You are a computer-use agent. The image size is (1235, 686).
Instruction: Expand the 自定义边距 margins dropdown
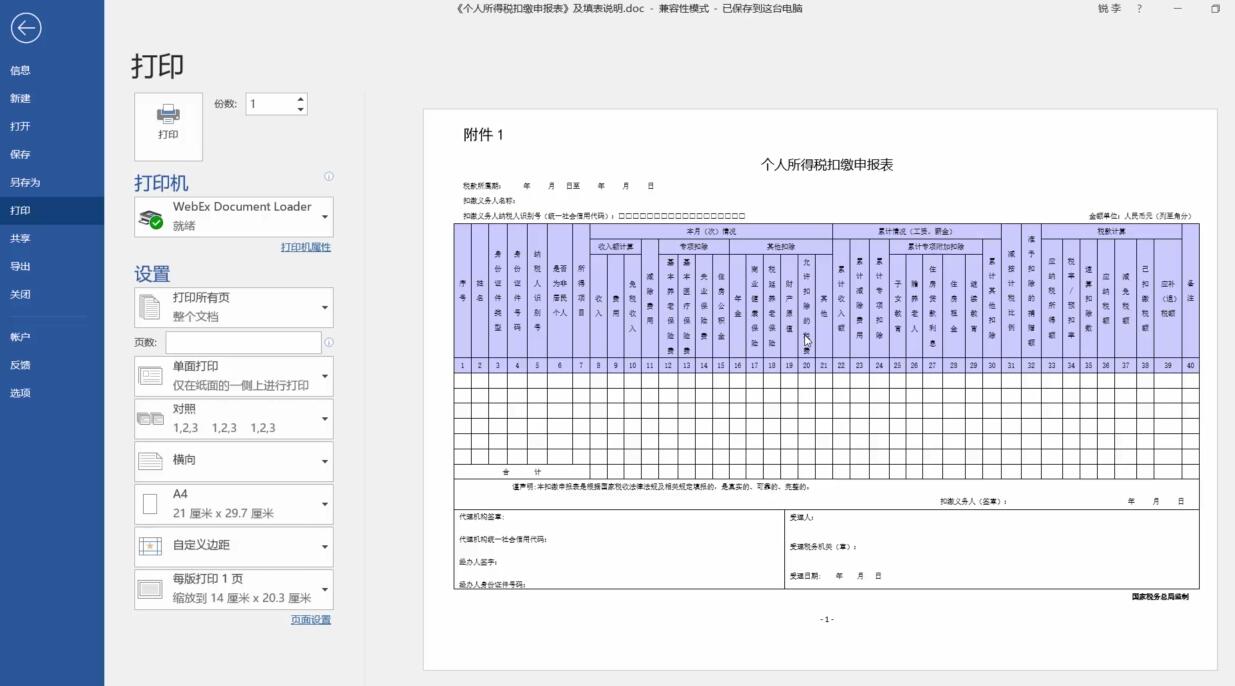[234, 546]
